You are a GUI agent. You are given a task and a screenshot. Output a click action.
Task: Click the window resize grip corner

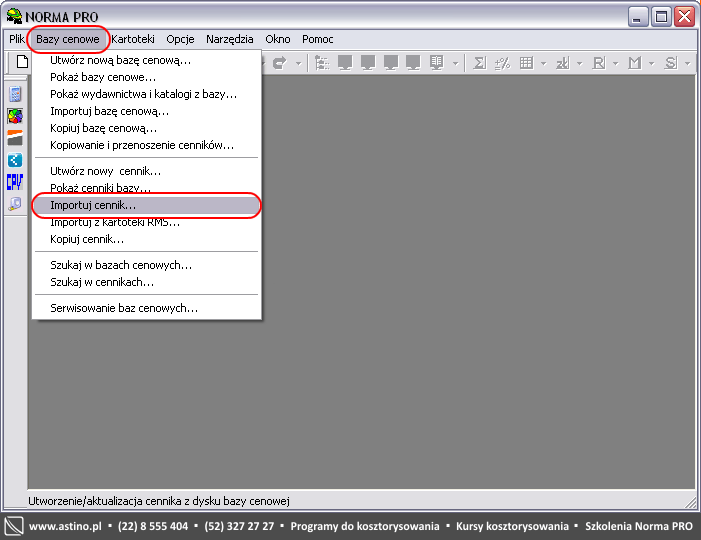tap(691, 503)
